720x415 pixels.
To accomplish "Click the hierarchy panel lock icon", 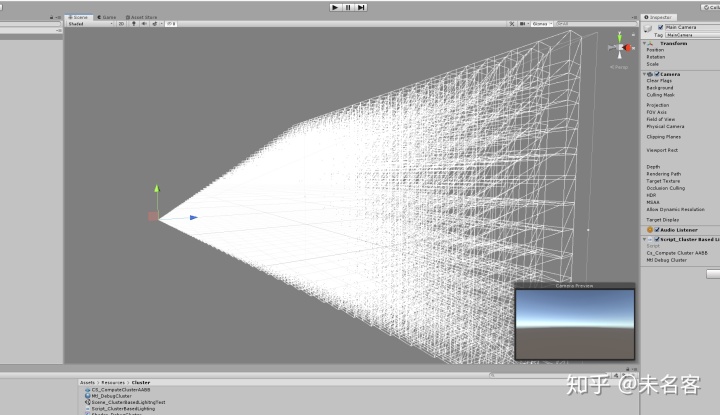I will point(51,17).
